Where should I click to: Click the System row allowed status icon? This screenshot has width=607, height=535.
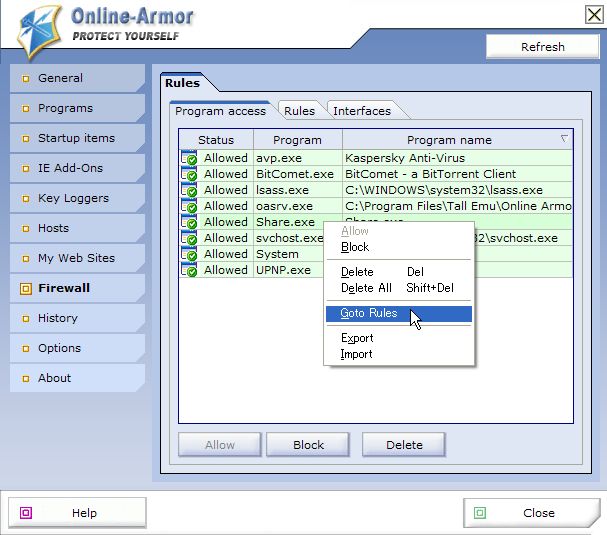[x=189, y=254]
